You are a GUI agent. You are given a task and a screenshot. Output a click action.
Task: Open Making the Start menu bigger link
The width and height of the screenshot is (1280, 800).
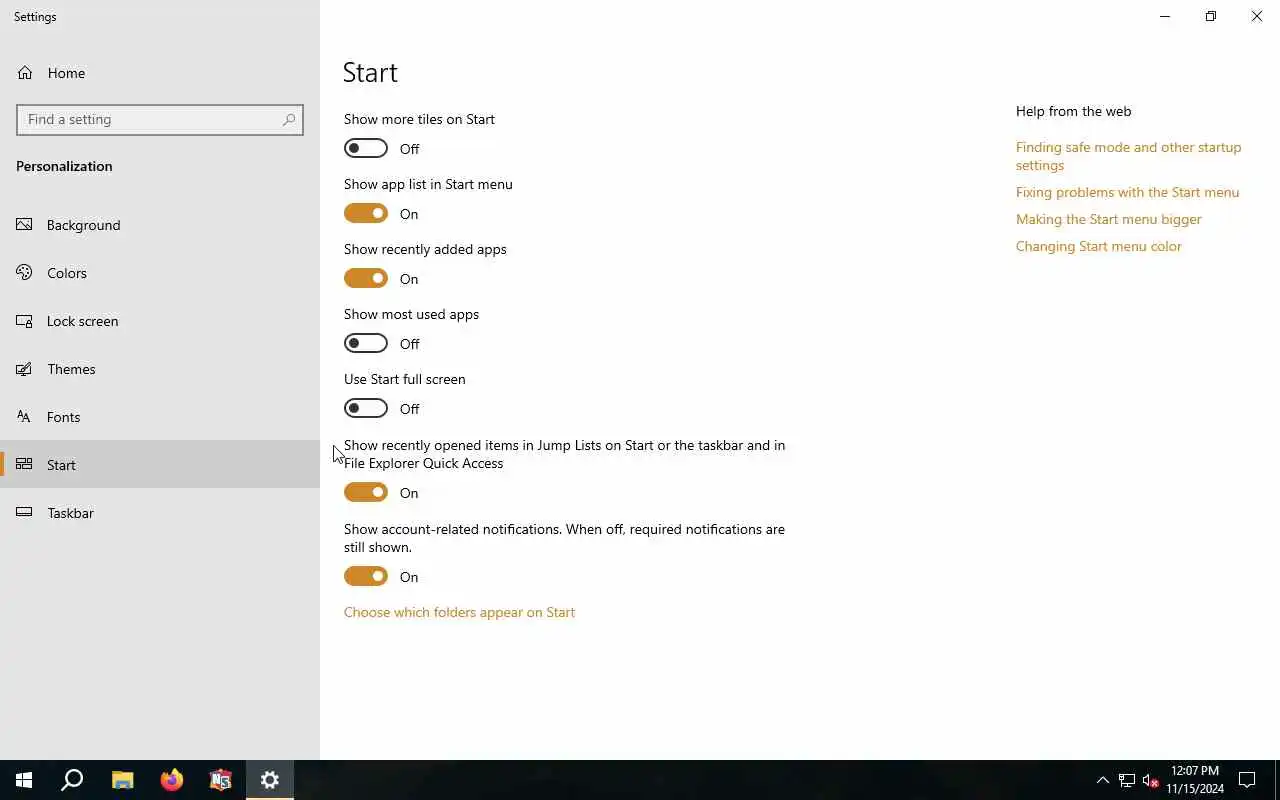(1108, 219)
